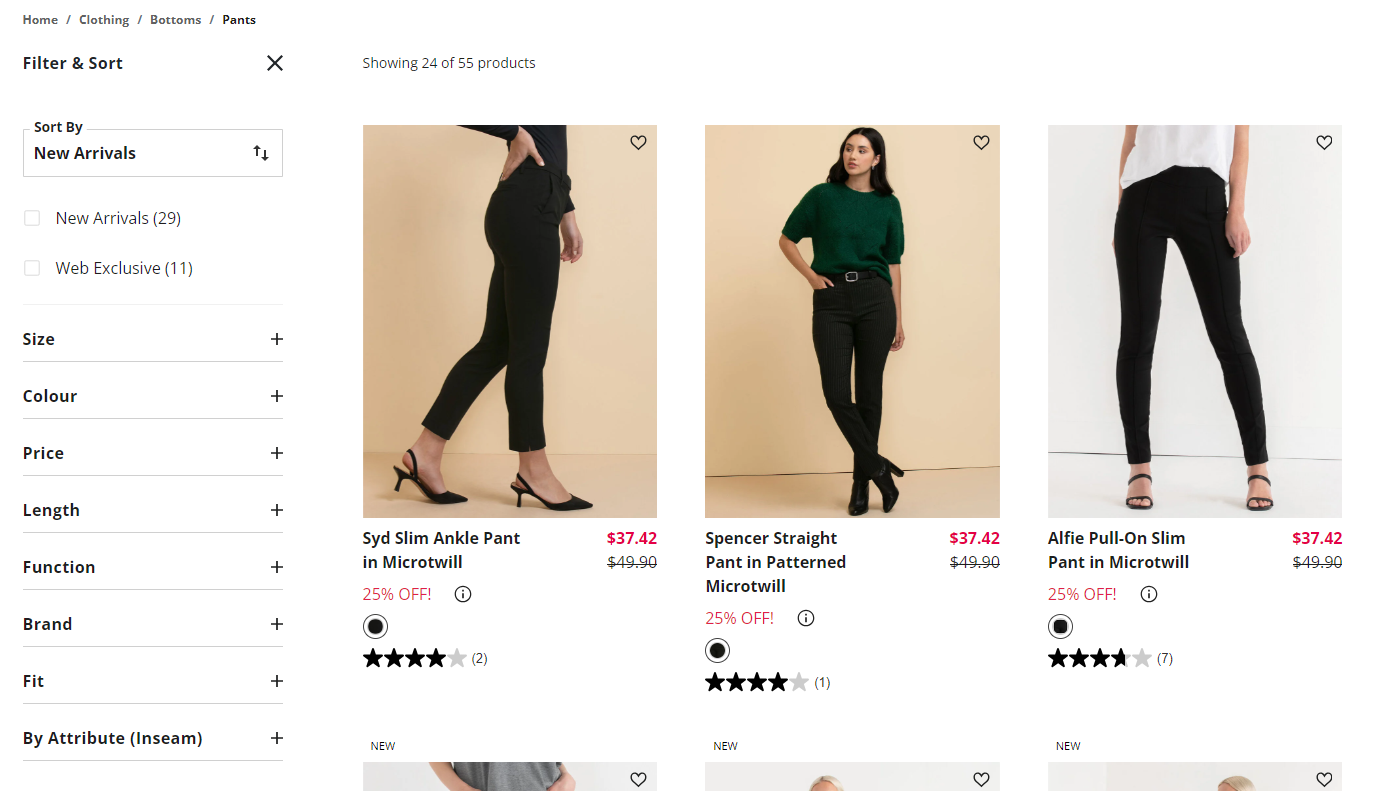The width and height of the screenshot is (1384, 791).
Task: Select black swatch for Spencer Straight Pant
Action: (717, 650)
